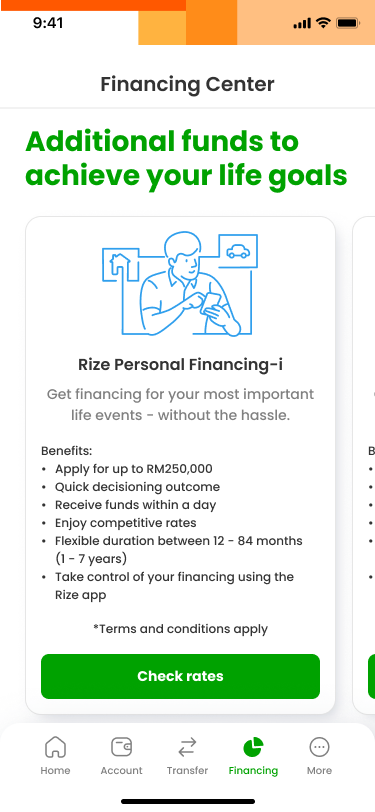Screen dimensions: 375x812
Task: Tap the car icon in the illustration
Action: [238, 251]
